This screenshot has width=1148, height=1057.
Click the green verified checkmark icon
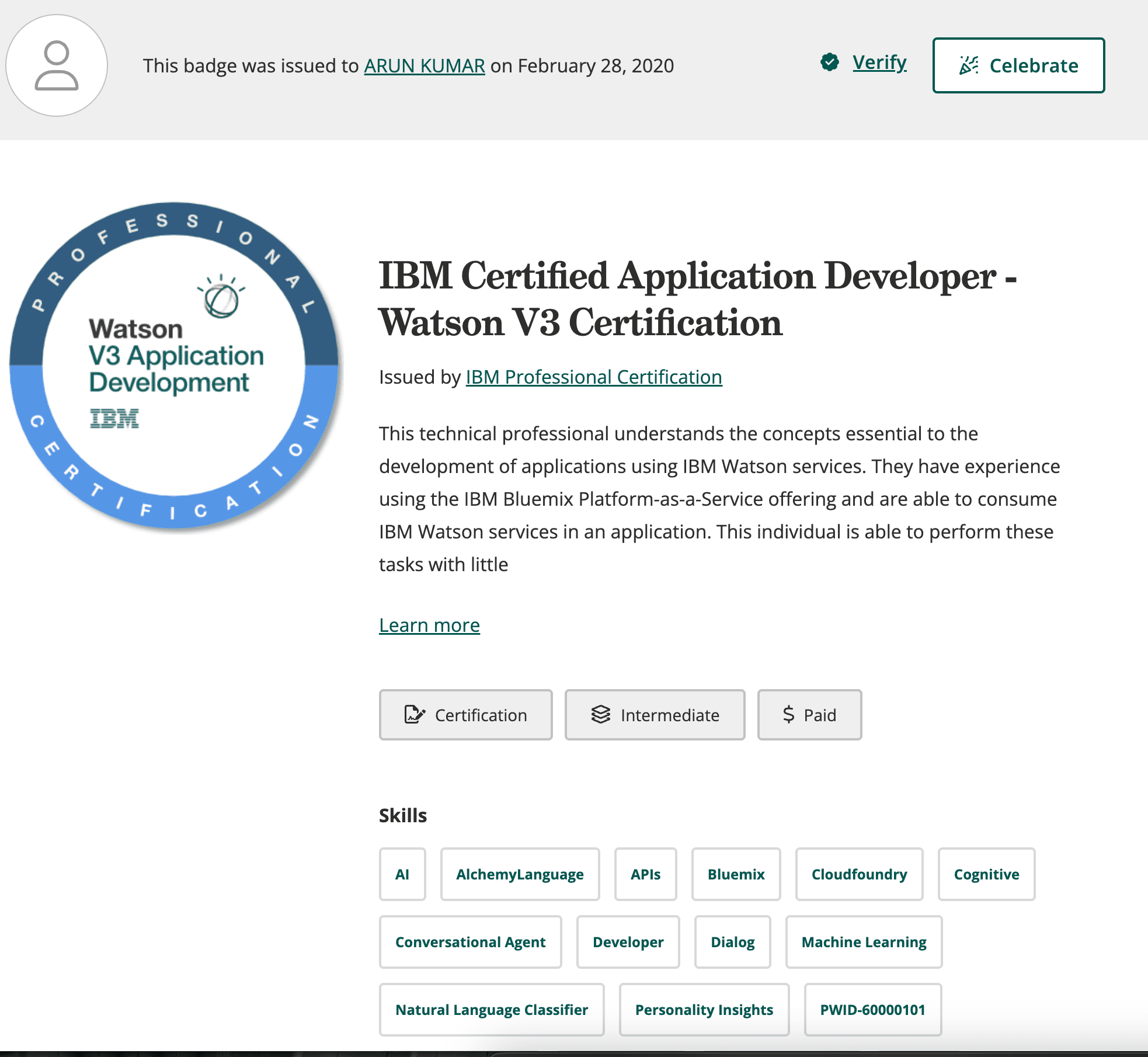coord(829,62)
